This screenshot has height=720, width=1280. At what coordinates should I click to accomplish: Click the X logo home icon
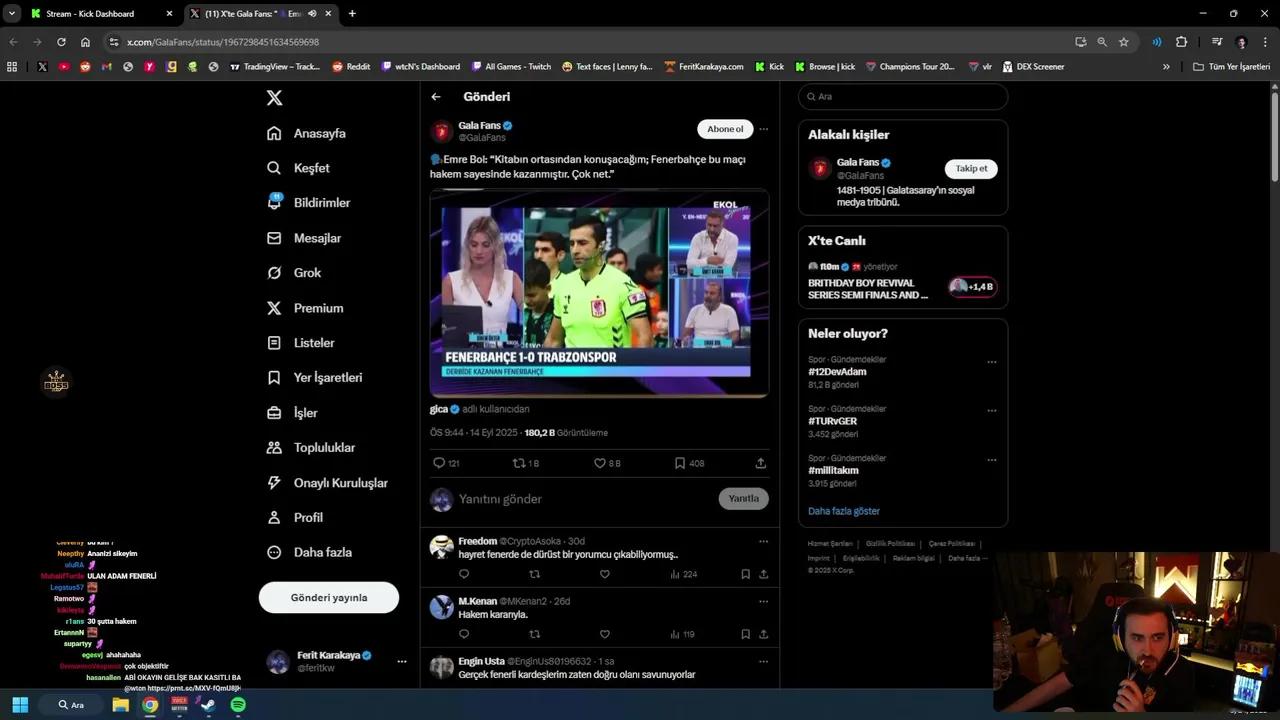(274, 97)
